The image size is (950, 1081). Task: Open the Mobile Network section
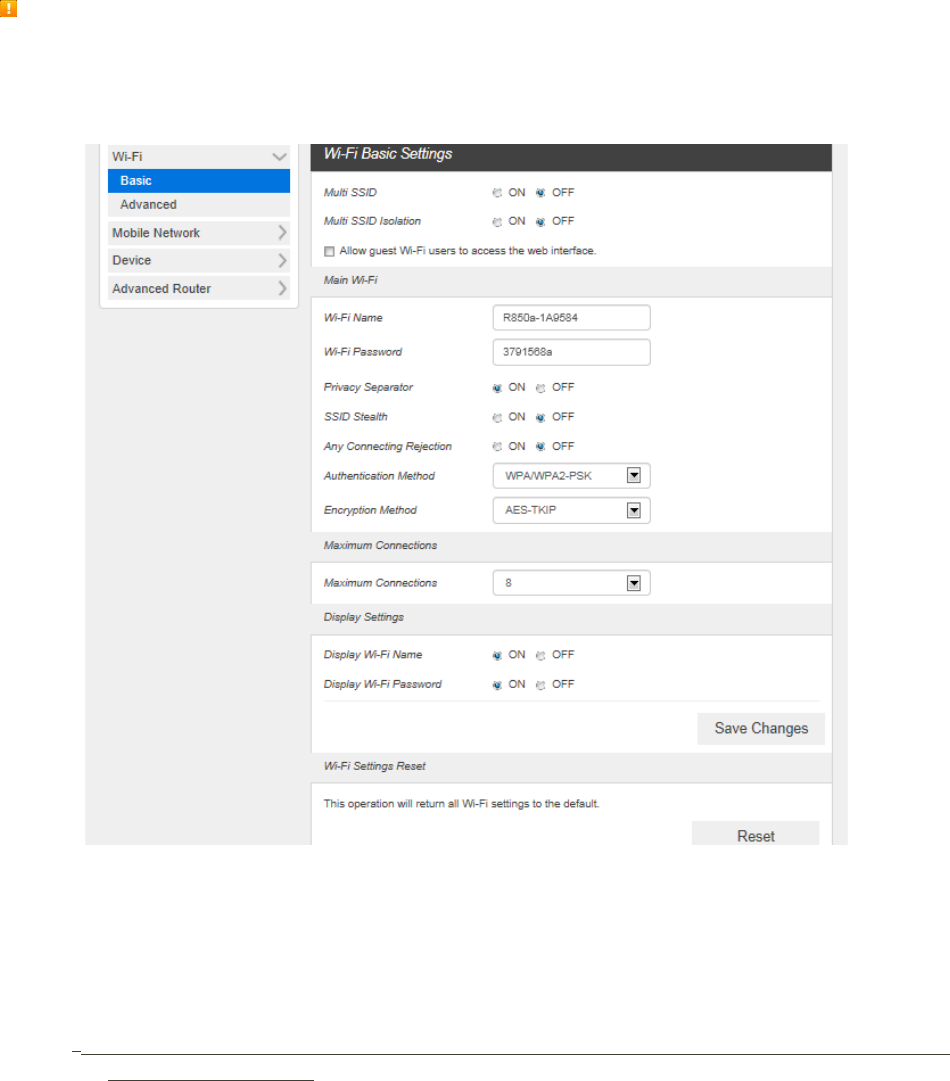coord(199,233)
